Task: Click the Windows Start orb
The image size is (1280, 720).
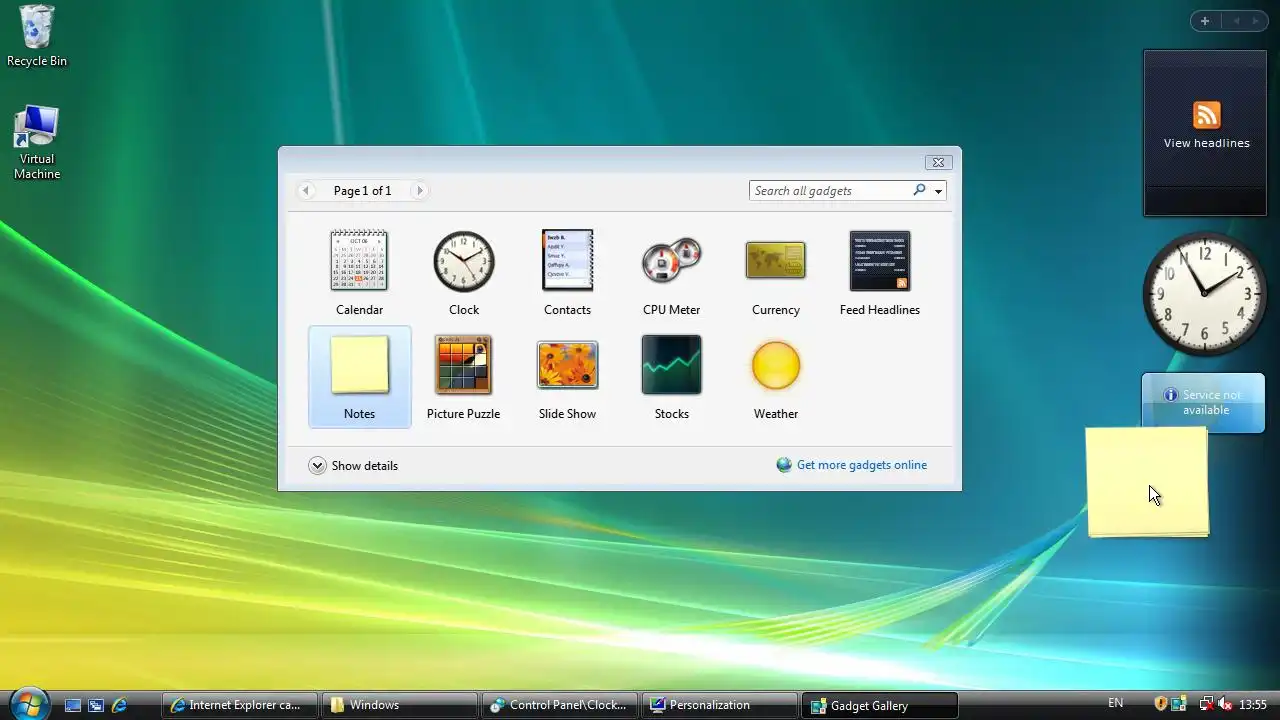Action: pos(28,704)
